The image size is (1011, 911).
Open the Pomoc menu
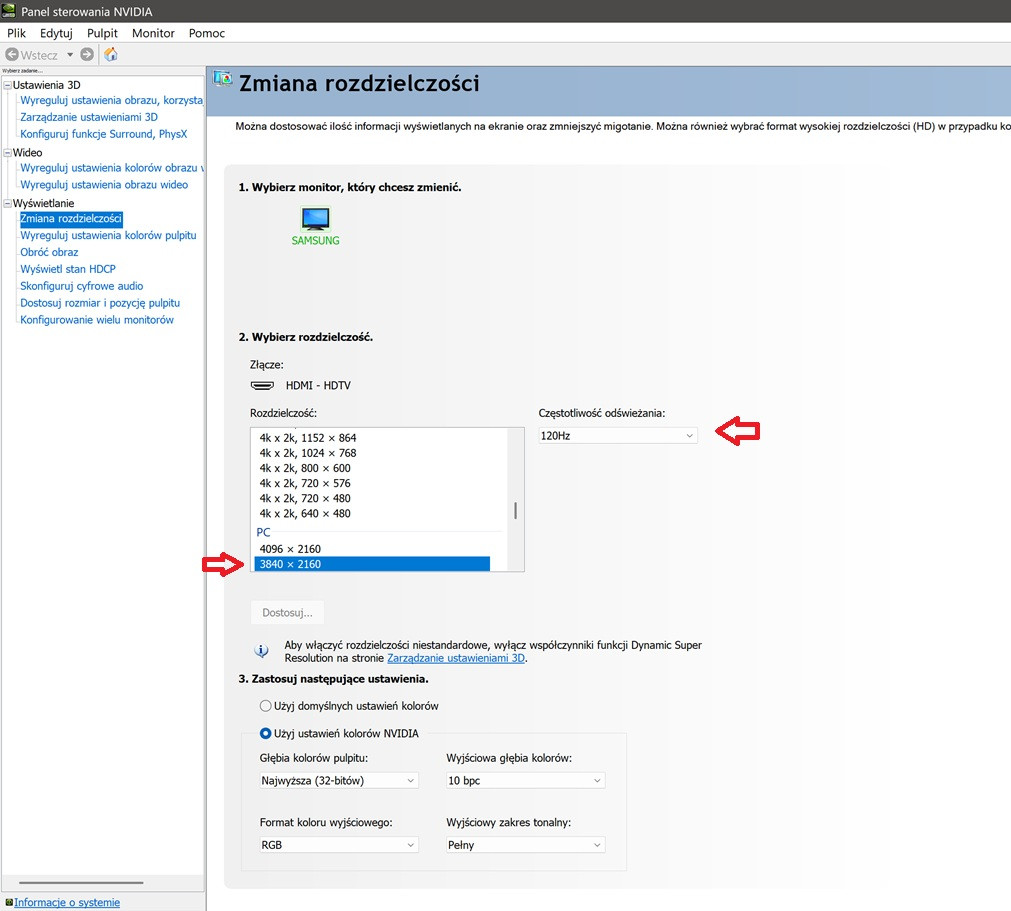(207, 33)
